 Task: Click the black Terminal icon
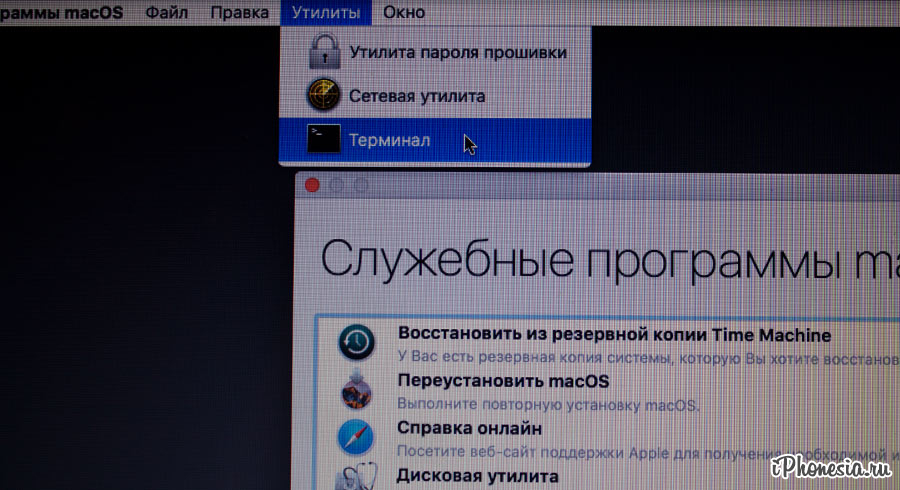click(324, 139)
